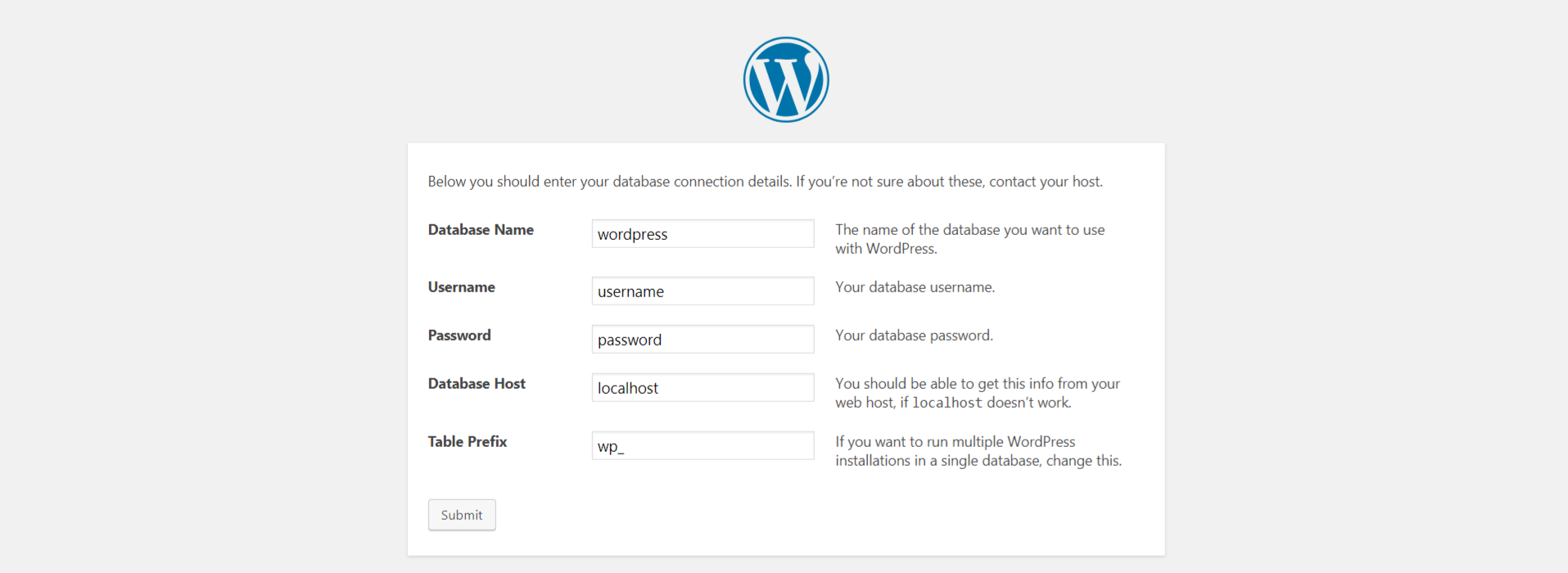Select the Table Prefix field with wp_
Viewport: 1568px width, 573px height.
(703, 445)
